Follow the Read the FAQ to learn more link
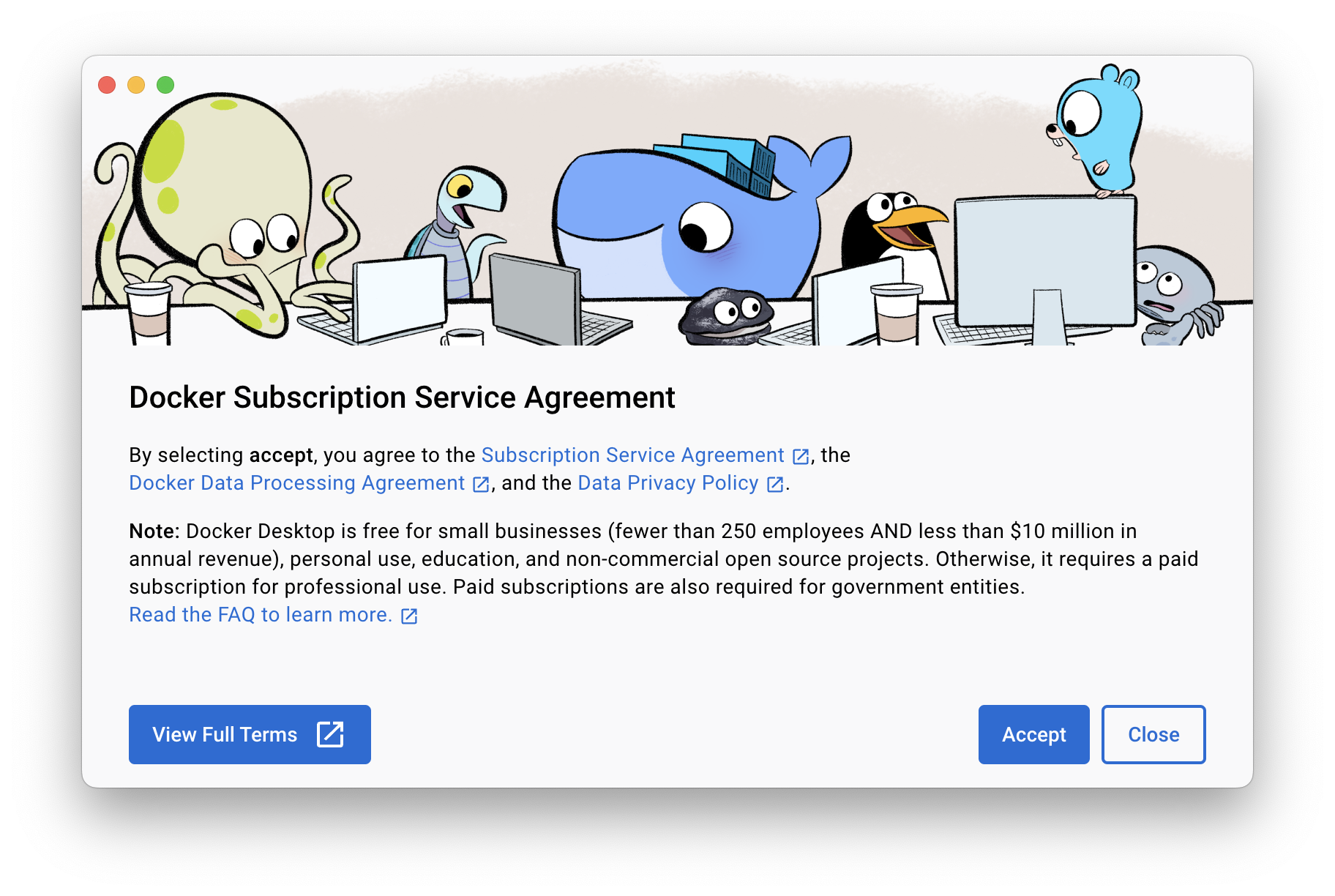Image resolution: width=1335 pixels, height=896 pixels. 261,615
